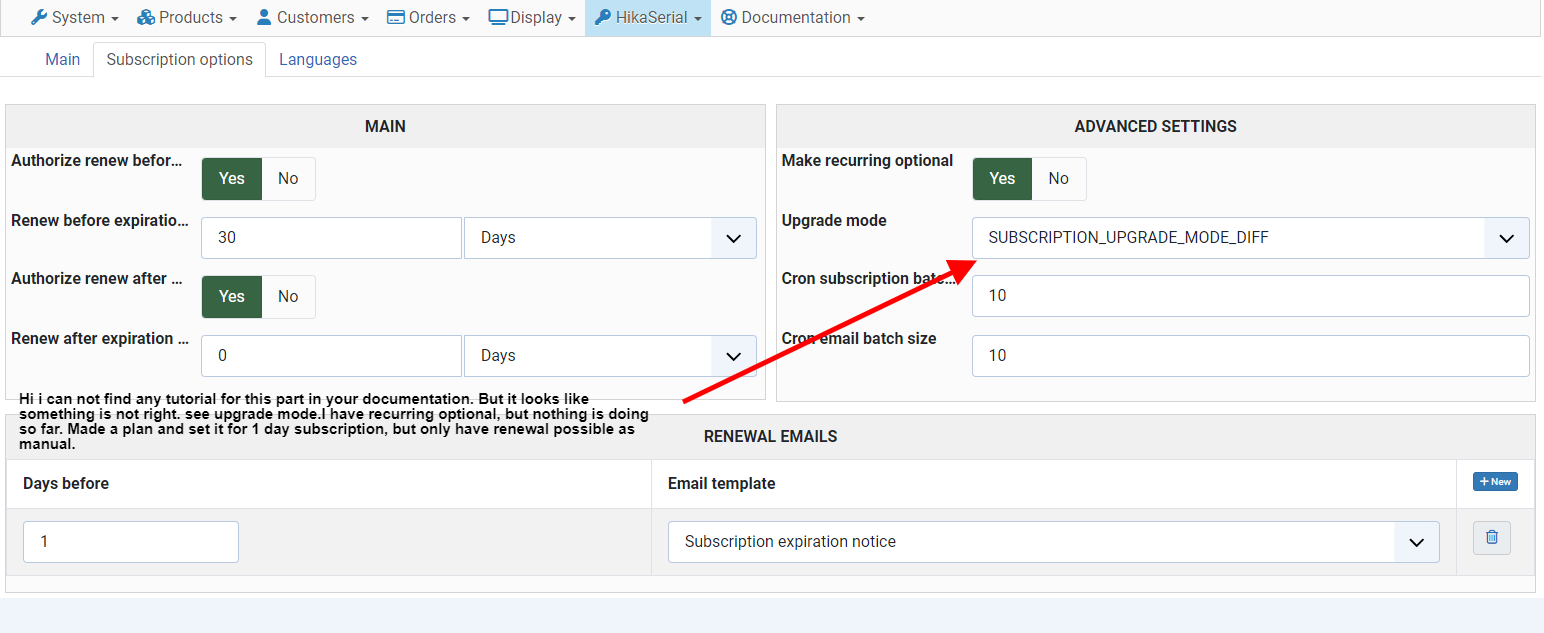This screenshot has height=633, width=1544.
Task: Open the Email template dropdown
Action: point(1054,542)
